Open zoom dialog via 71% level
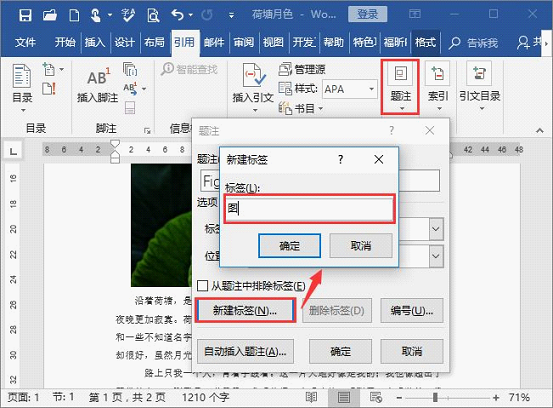The height and width of the screenshot is (408, 553). point(519,397)
